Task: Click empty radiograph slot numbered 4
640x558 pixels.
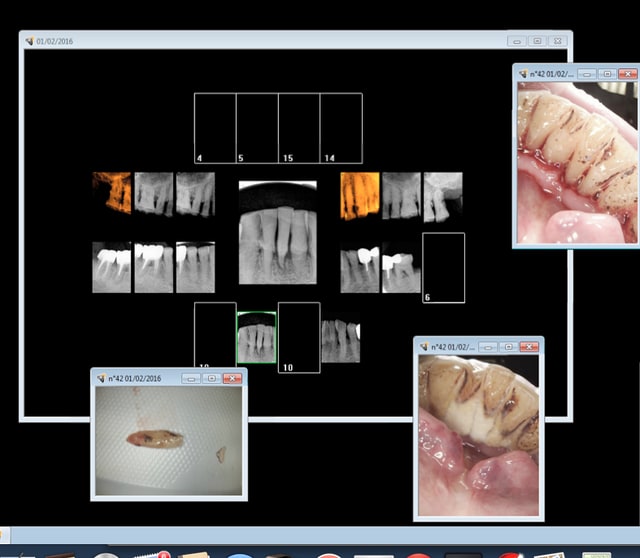Action: click(214, 127)
